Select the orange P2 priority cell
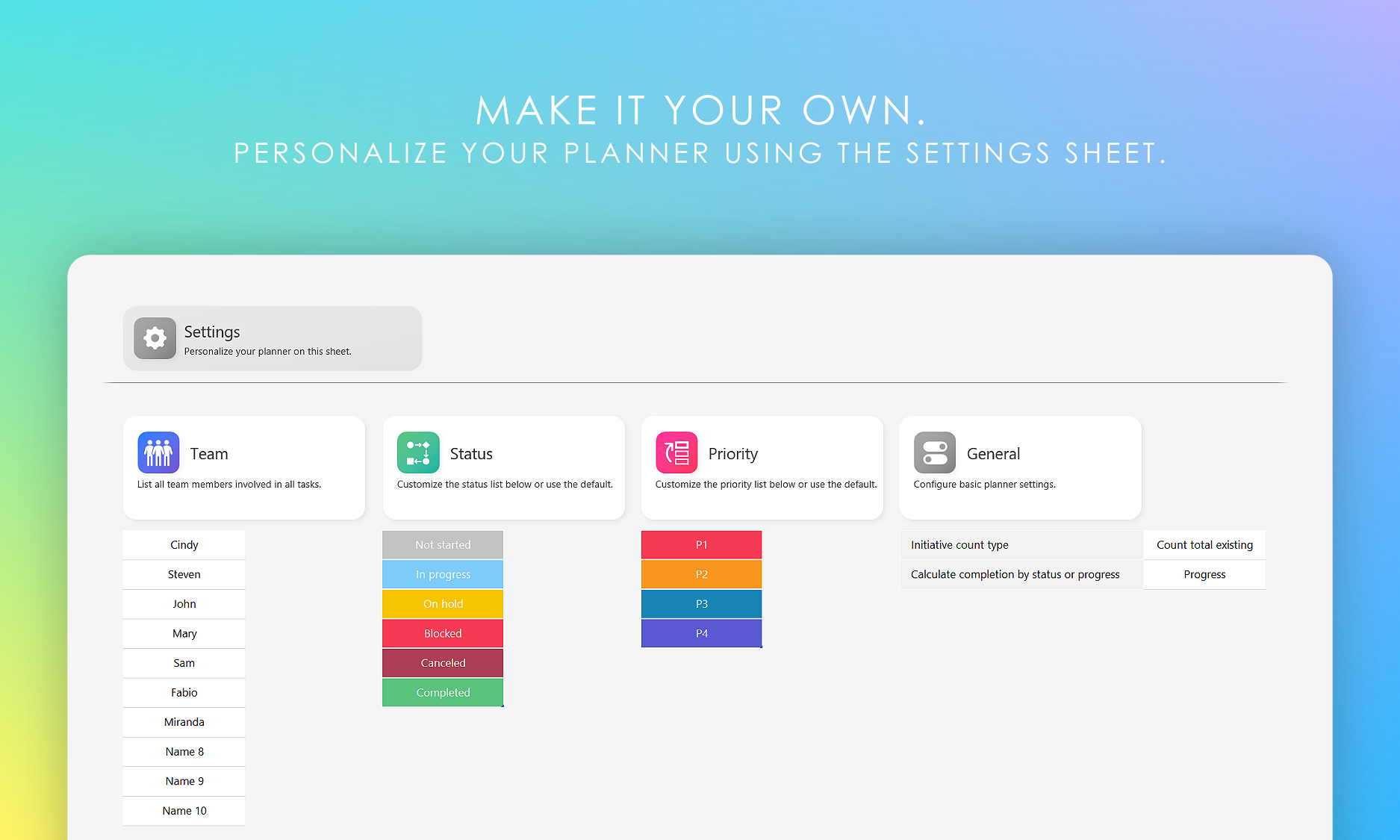 [x=701, y=574]
